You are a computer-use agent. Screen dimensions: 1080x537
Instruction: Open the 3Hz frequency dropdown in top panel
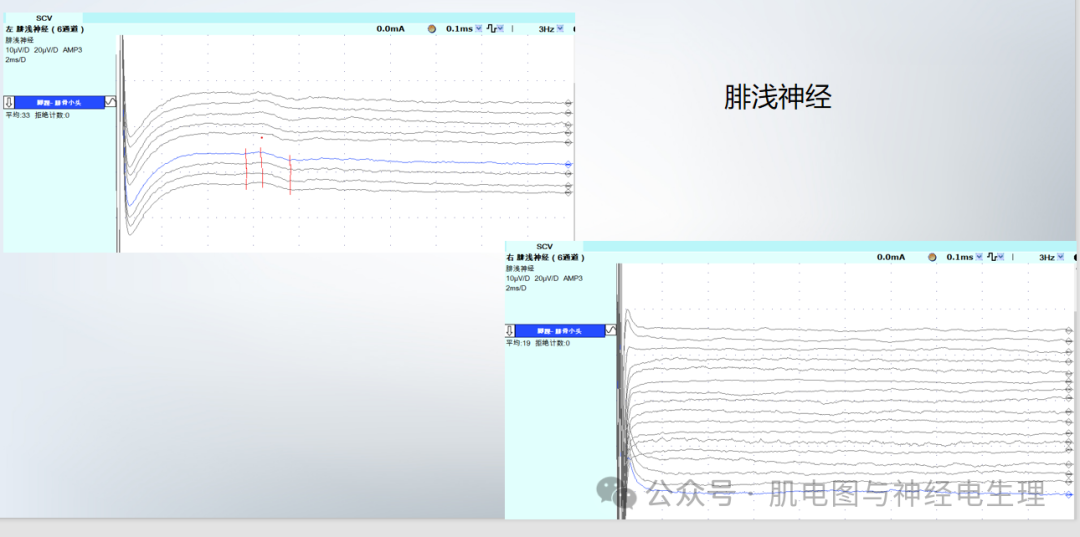click(x=560, y=29)
